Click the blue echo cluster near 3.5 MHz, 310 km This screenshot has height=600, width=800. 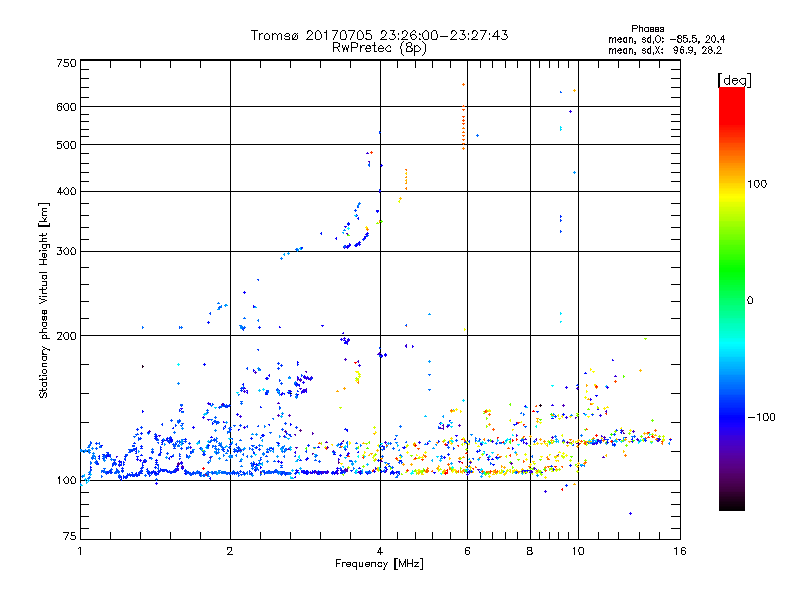(x=356, y=242)
